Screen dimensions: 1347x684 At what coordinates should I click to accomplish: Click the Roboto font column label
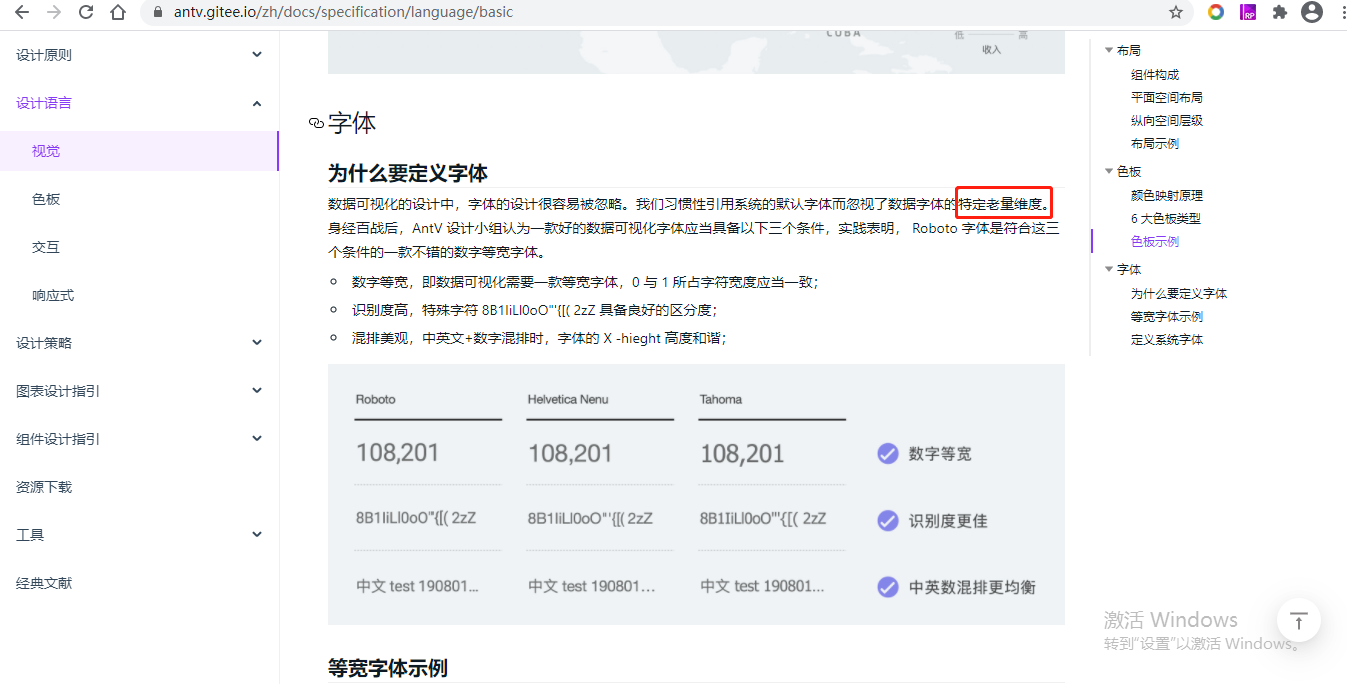[x=376, y=399]
